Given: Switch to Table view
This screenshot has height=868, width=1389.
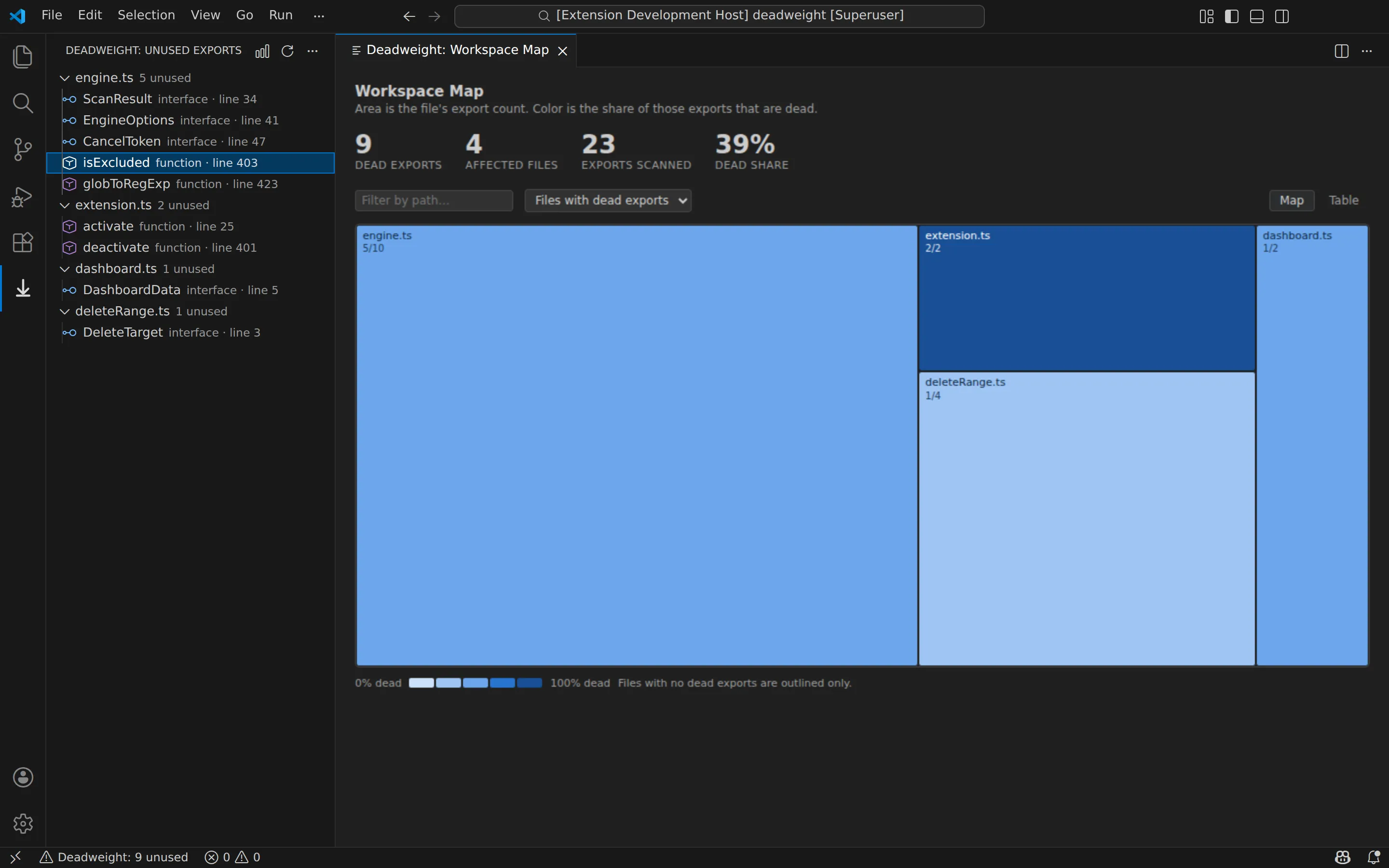Looking at the screenshot, I should tap(1344, 200).
